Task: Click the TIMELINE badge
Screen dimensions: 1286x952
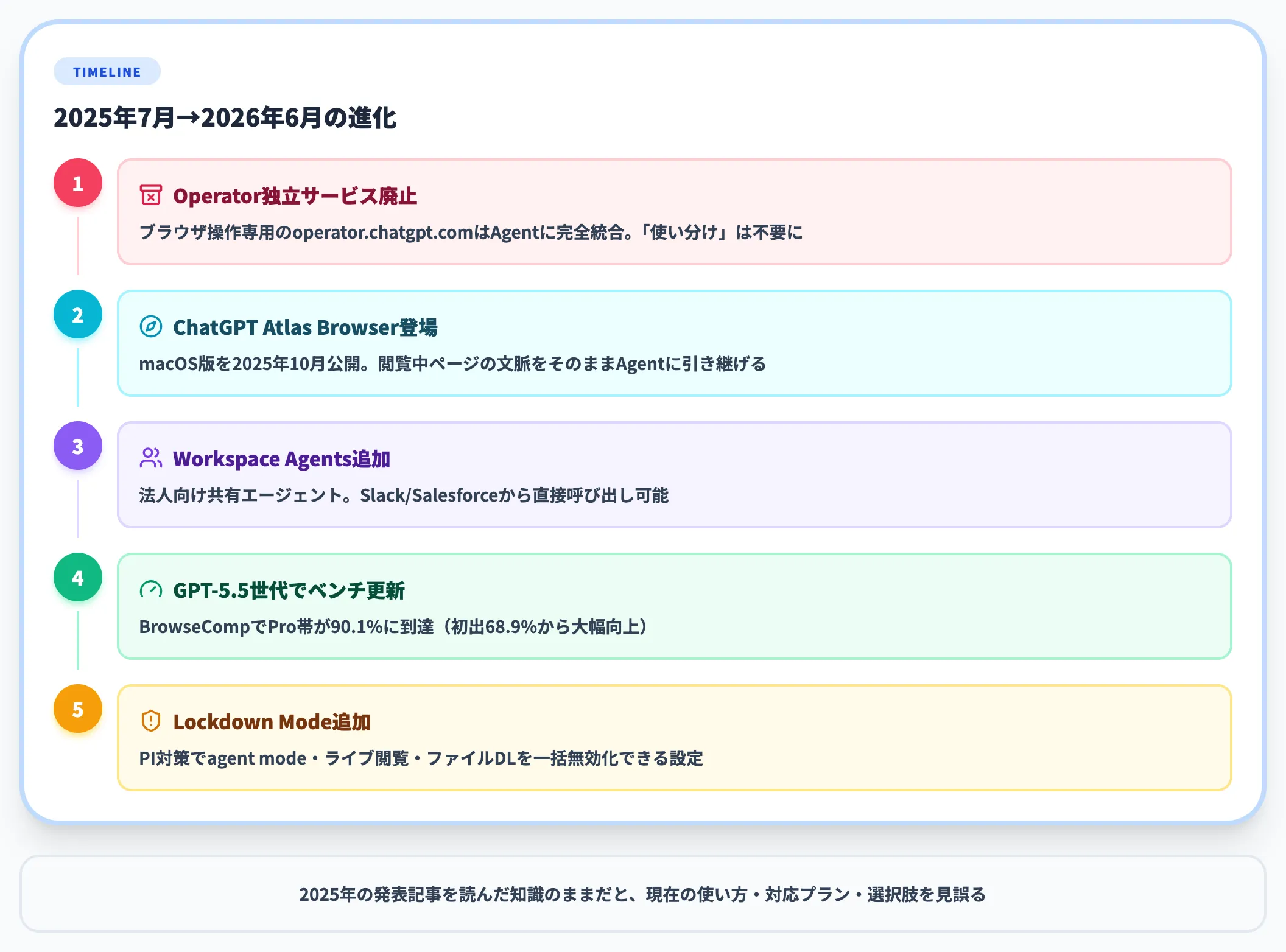Action: 107,72
